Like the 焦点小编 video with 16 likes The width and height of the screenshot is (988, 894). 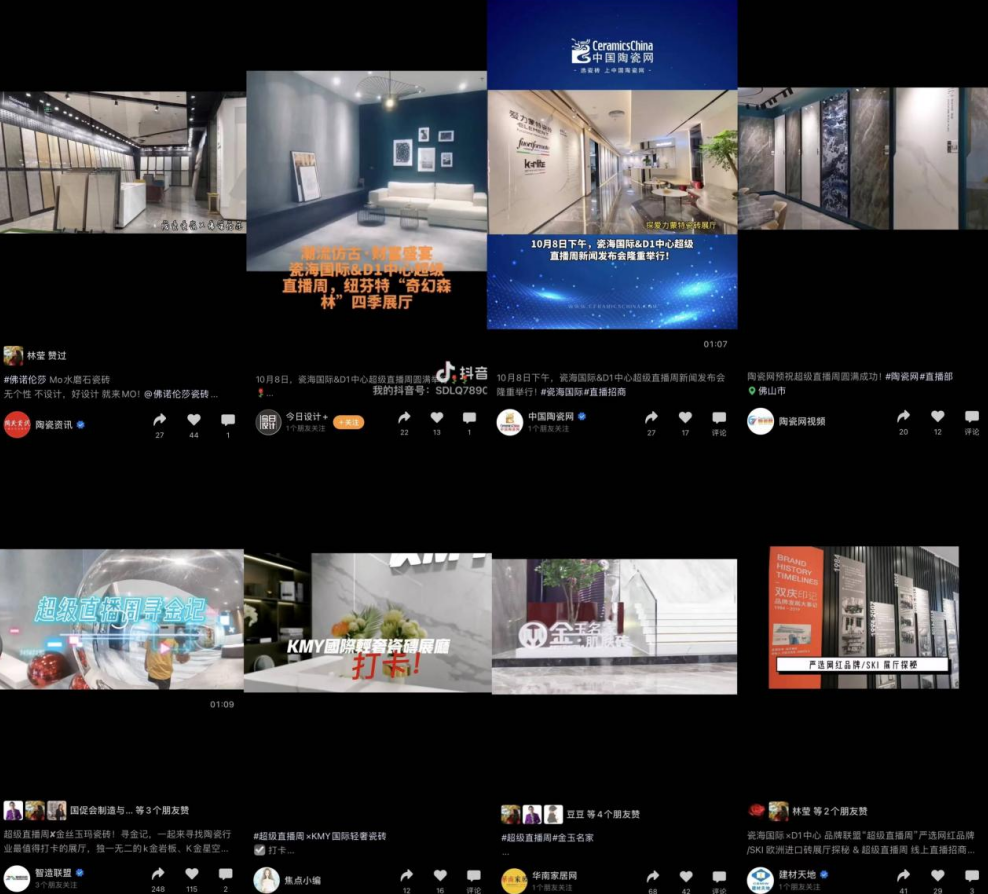coord(440,875)
